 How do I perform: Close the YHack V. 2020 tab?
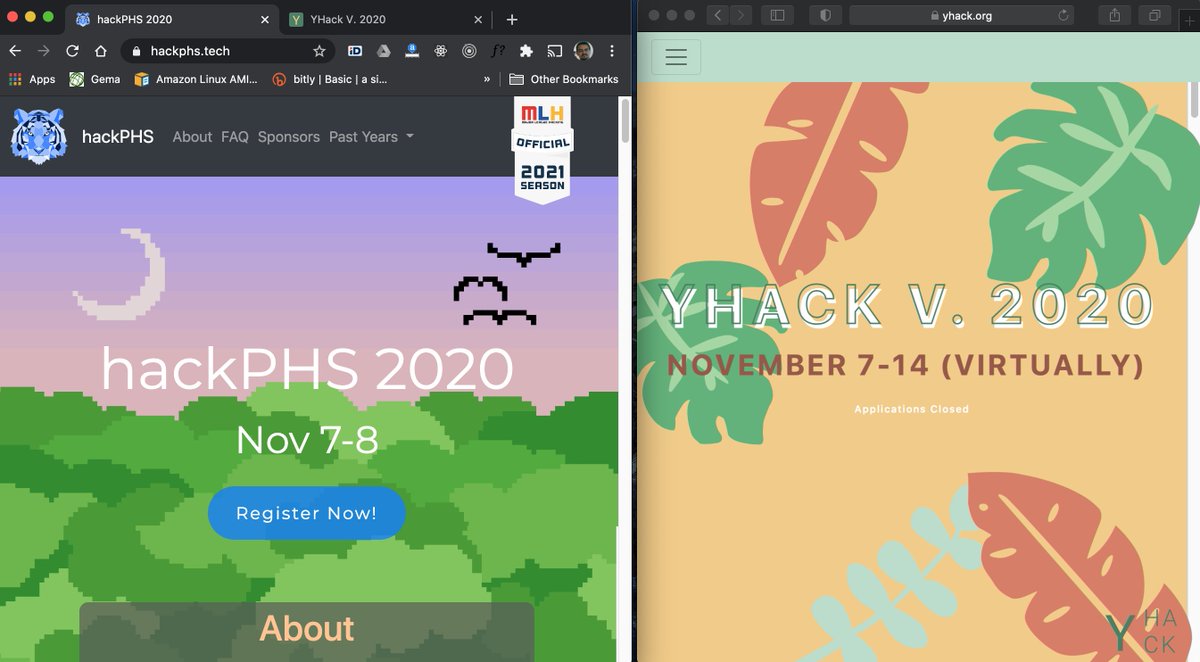point(476,19)
